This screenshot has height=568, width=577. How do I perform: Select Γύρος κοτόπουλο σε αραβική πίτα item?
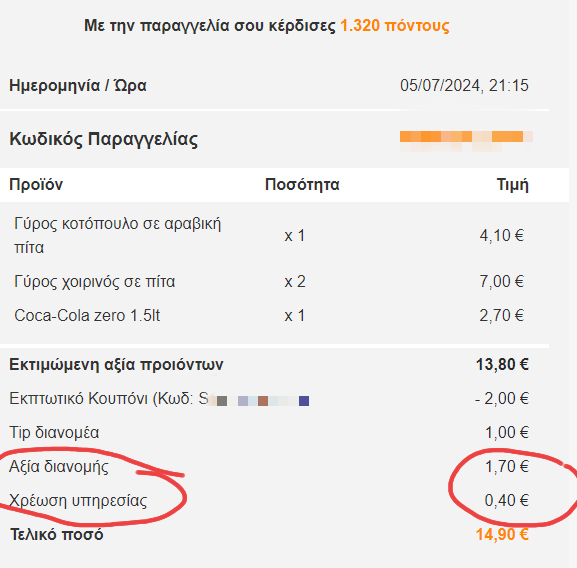(117, 235)
